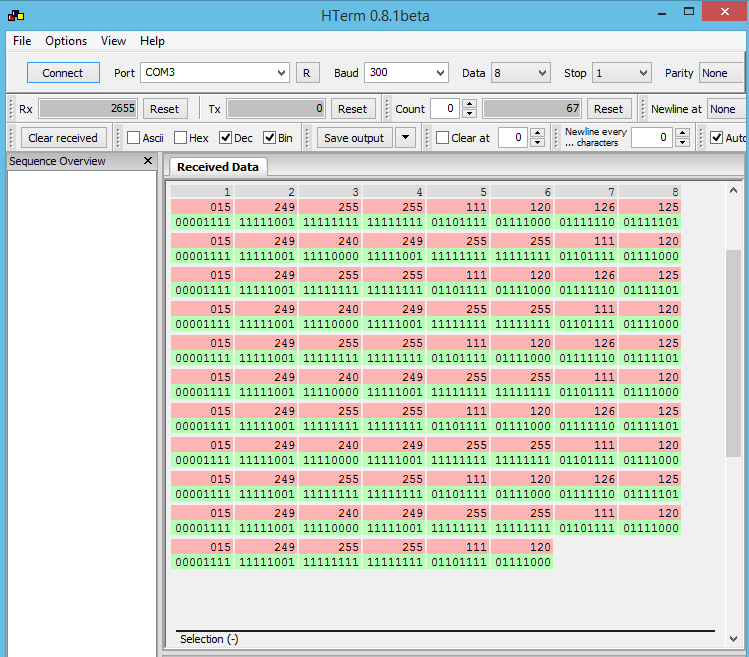Open the Stop bits dropdown
The width and height of the screenshot is (749, 657).
tap(643, 73)
